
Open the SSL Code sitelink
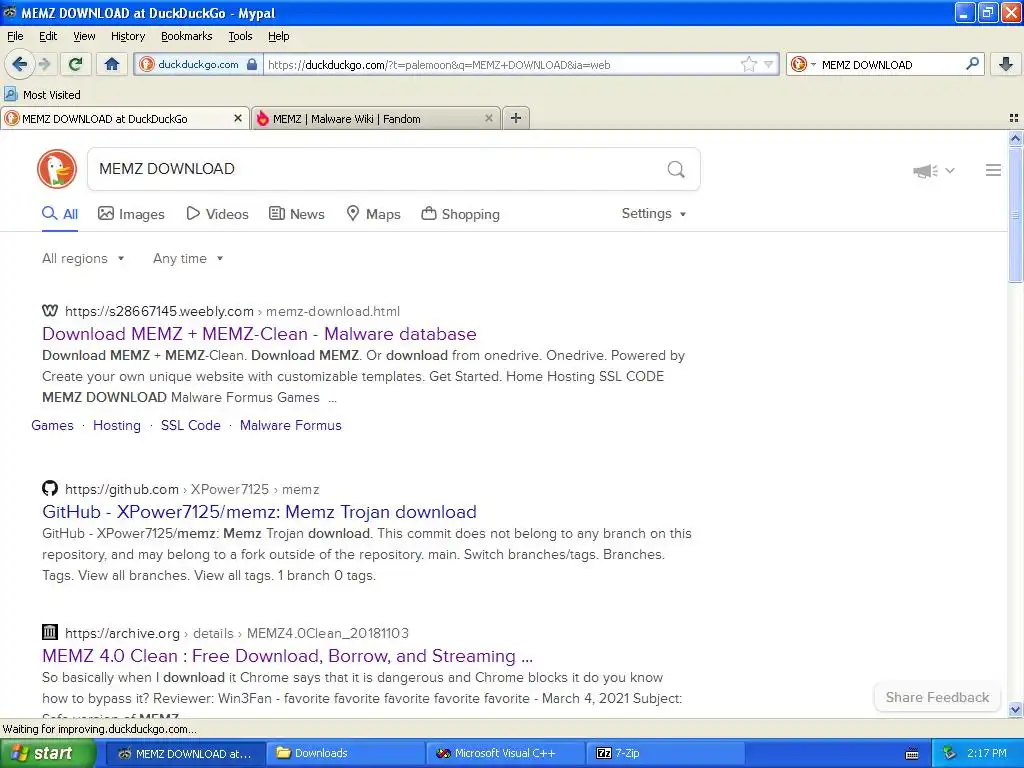tap(191, 425)
